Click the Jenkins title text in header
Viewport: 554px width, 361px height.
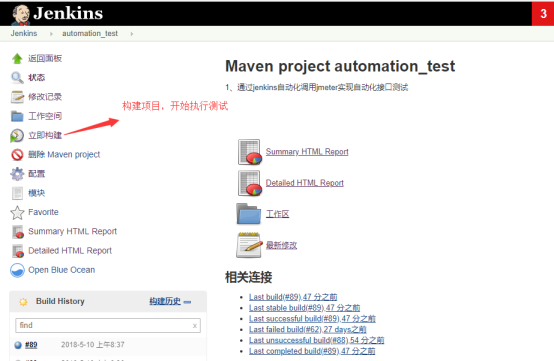coord(68,13)
